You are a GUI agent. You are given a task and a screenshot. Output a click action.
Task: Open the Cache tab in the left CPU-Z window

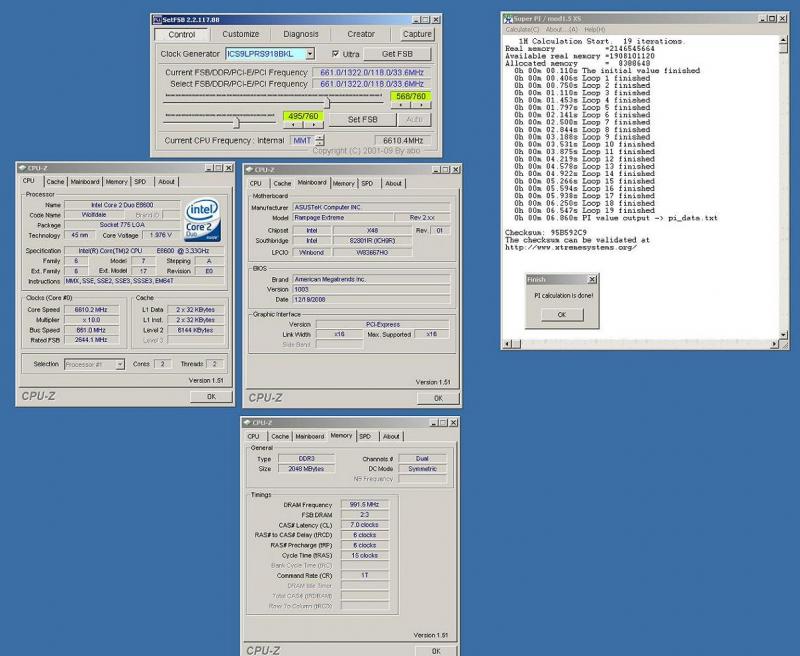55,182
